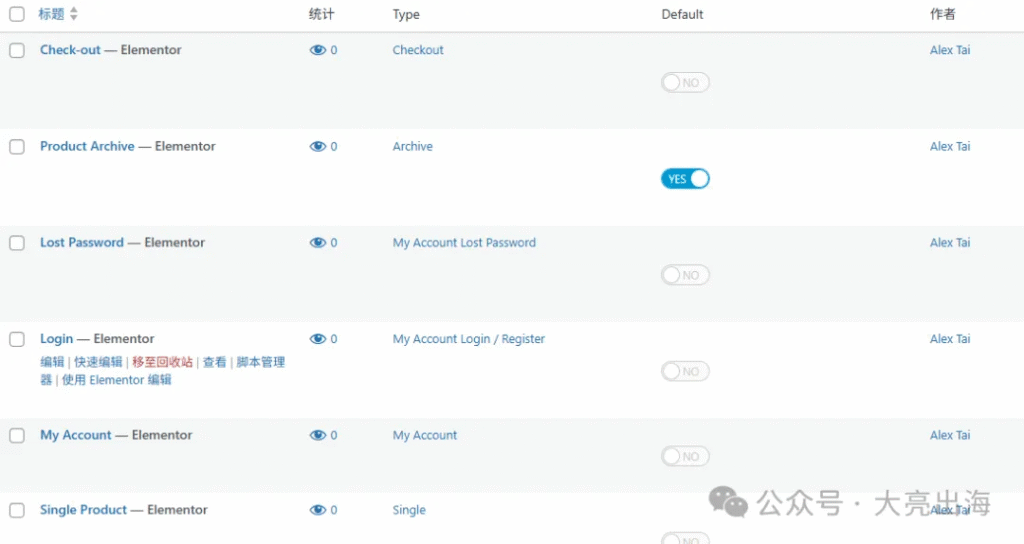The width and height of the screenshot is (1024, 544).
Task: Select the Check-out template checkbox
Action: (17, 50)
